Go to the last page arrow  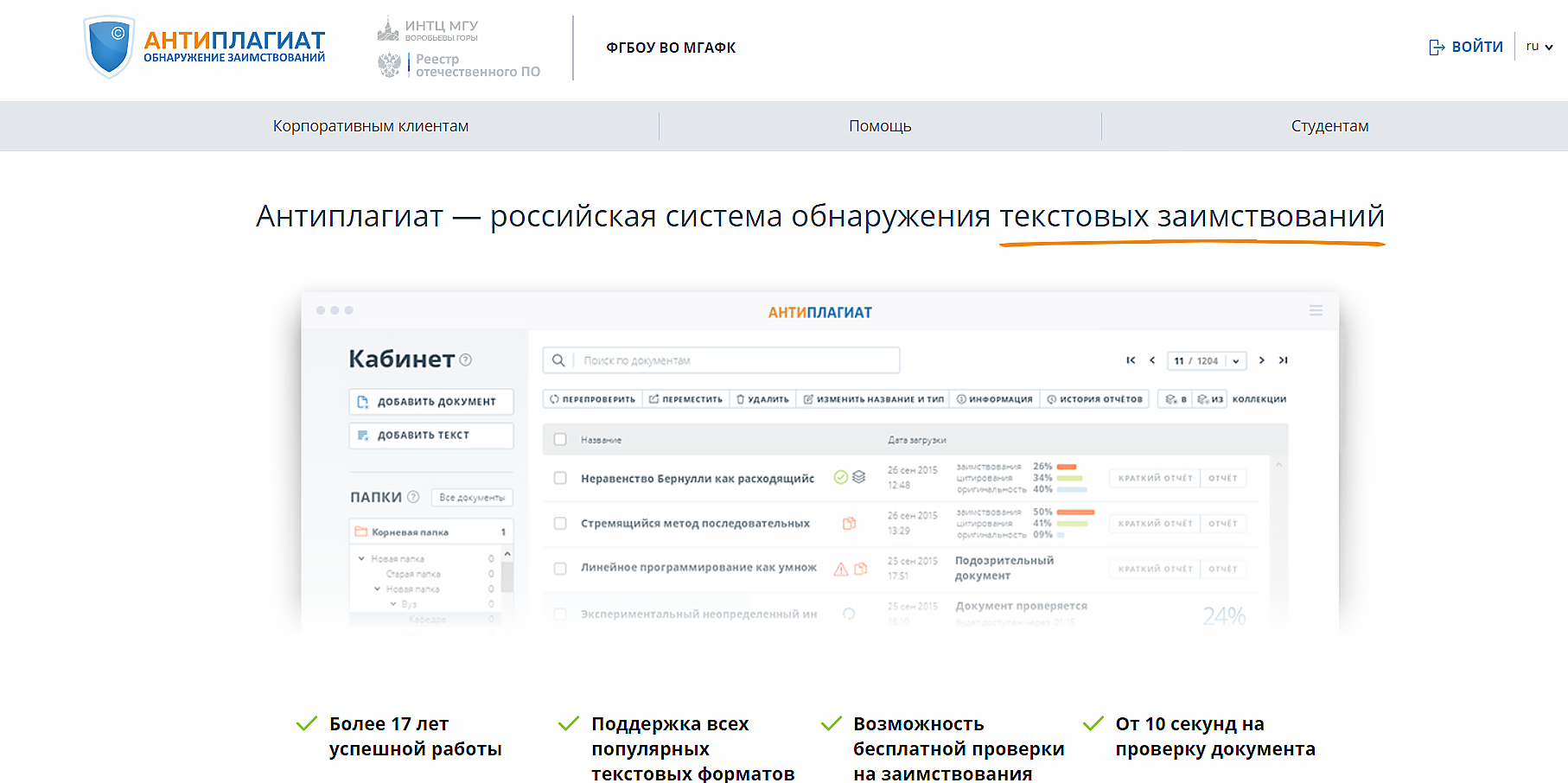[x=1284, y=360]
